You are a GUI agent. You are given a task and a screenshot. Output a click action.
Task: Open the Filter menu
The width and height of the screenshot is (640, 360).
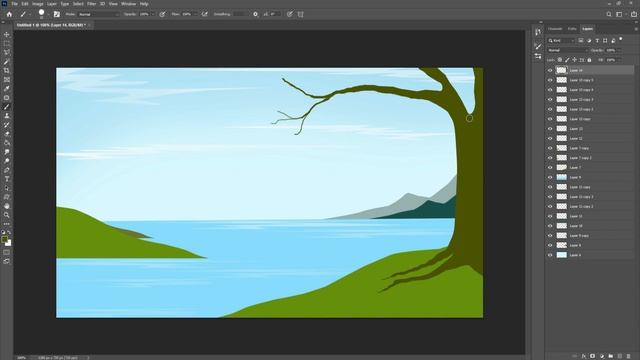click(91, 4)
